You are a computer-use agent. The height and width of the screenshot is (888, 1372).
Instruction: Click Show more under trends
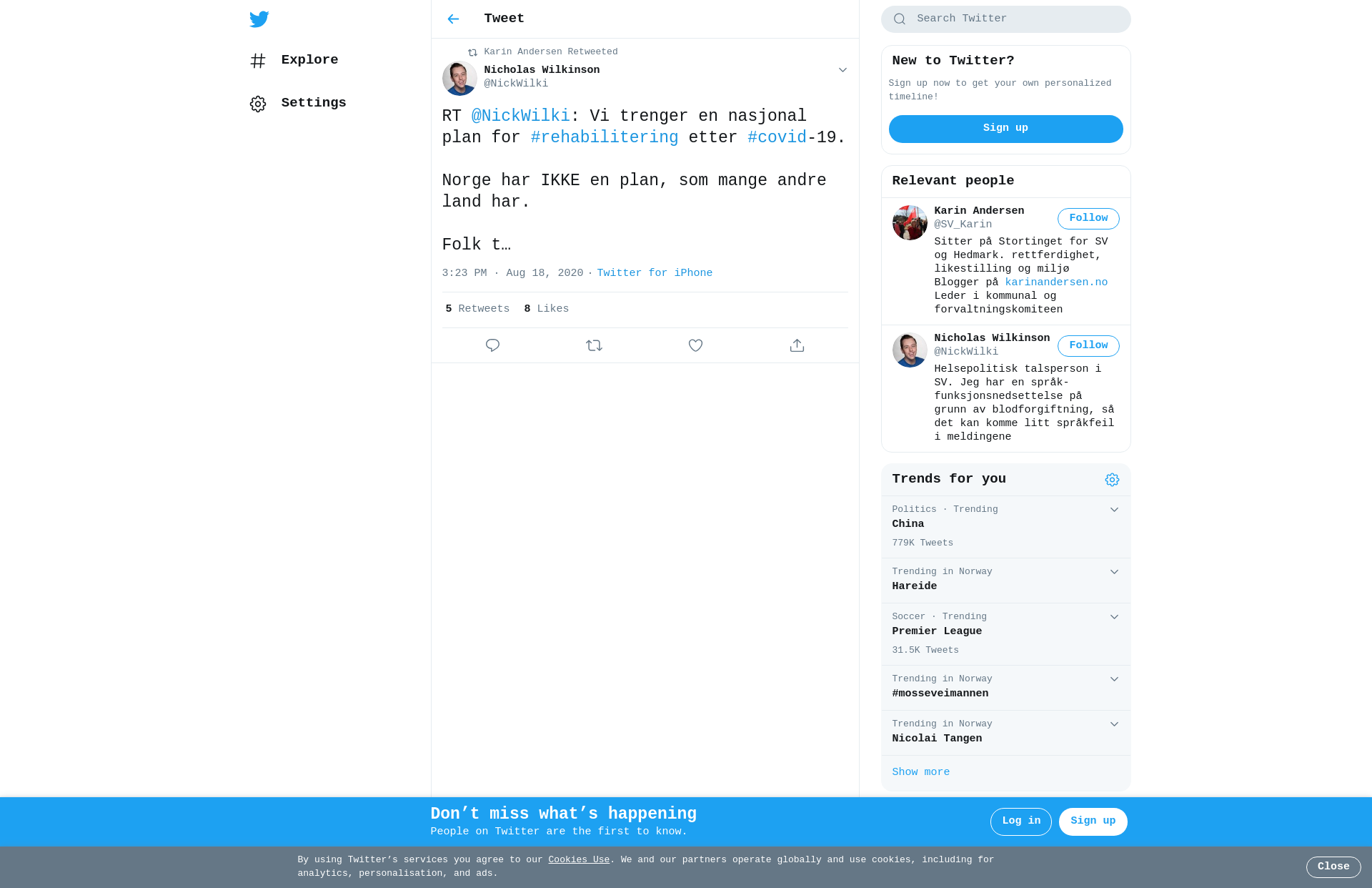(920, 772)
